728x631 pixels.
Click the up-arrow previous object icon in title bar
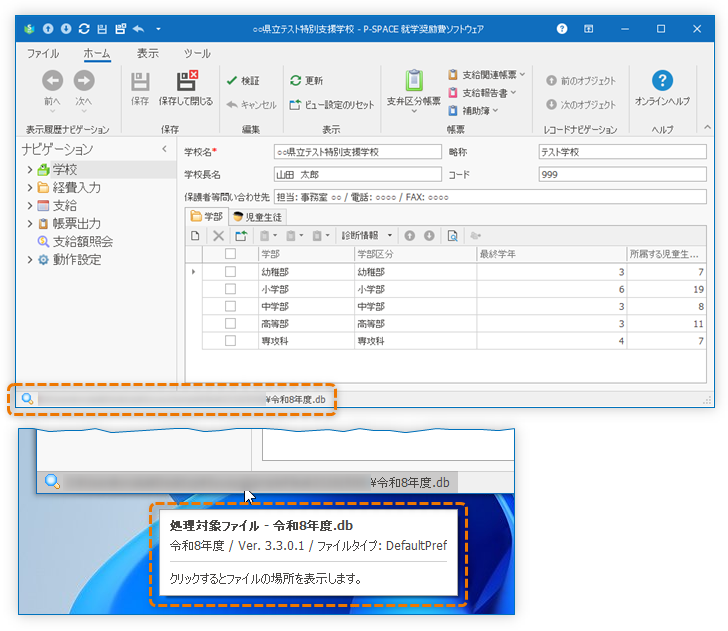pyautogui.click(x=48, y=29)
